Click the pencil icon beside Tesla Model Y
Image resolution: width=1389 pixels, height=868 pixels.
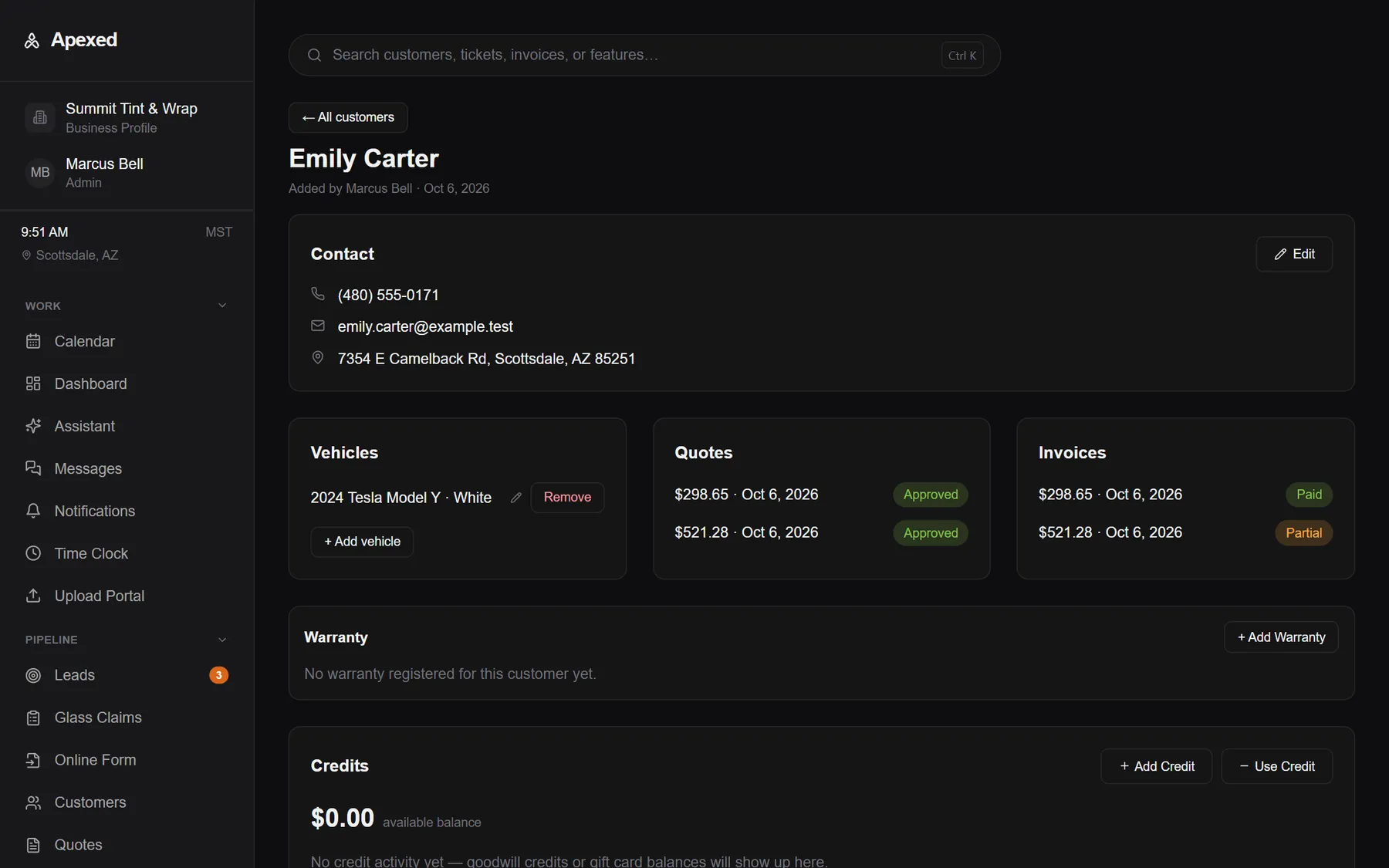pyautogui.click(x=516, y=498)
